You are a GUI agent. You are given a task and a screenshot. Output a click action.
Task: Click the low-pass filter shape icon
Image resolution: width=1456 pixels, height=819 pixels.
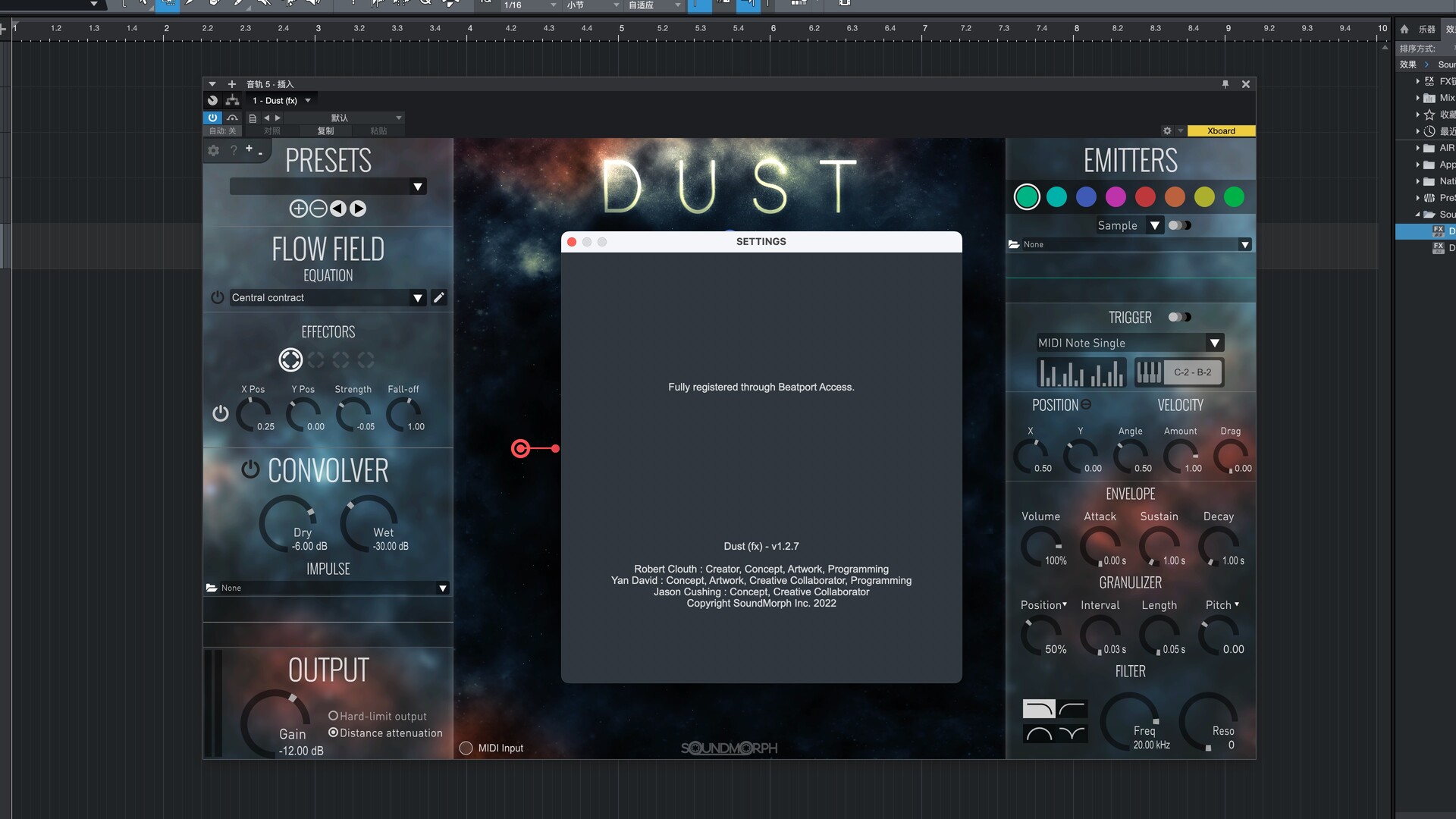tap(1038, 709)
